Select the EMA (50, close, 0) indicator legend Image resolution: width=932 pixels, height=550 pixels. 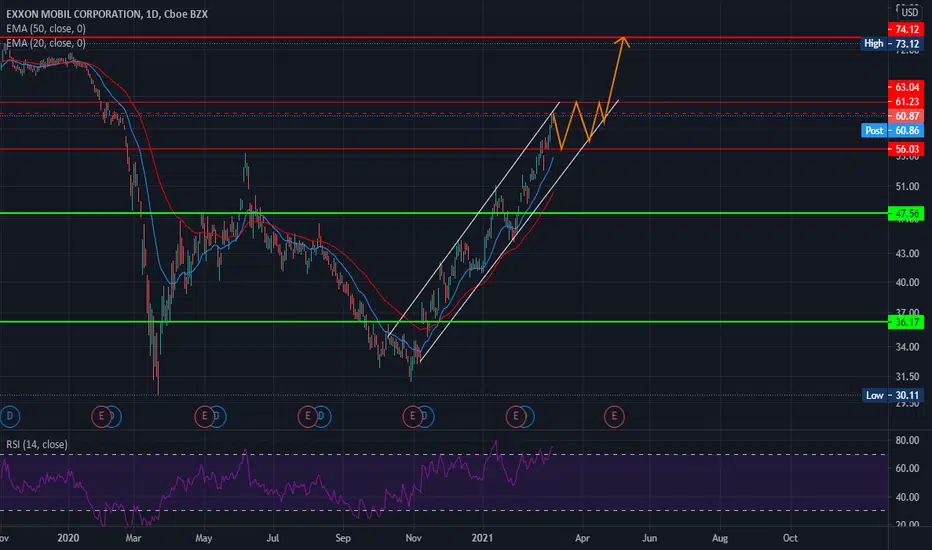46,29
